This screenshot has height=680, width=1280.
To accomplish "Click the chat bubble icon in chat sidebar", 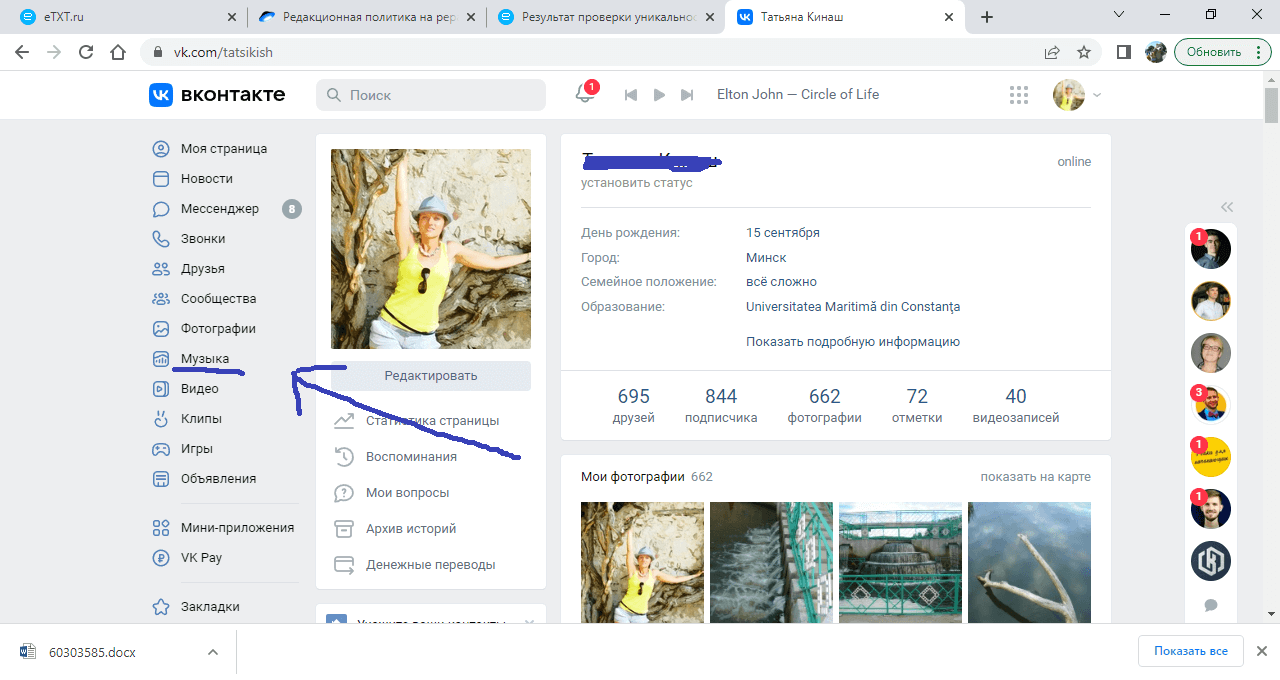I will pyautogui.click(x=1211, y=605).
